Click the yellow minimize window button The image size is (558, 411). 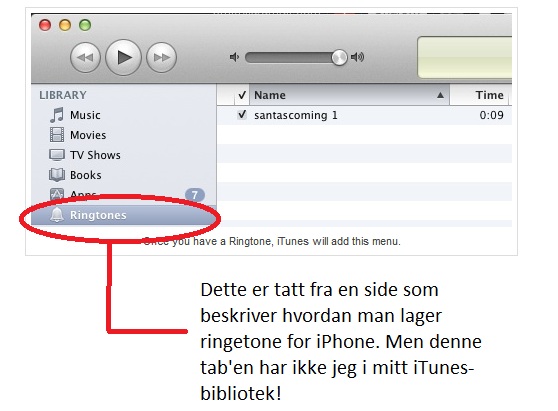(65, 25)
